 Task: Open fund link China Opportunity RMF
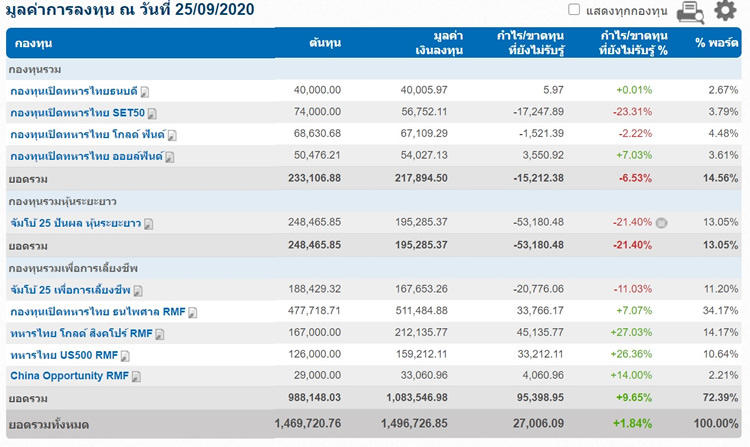click(69, 376)
